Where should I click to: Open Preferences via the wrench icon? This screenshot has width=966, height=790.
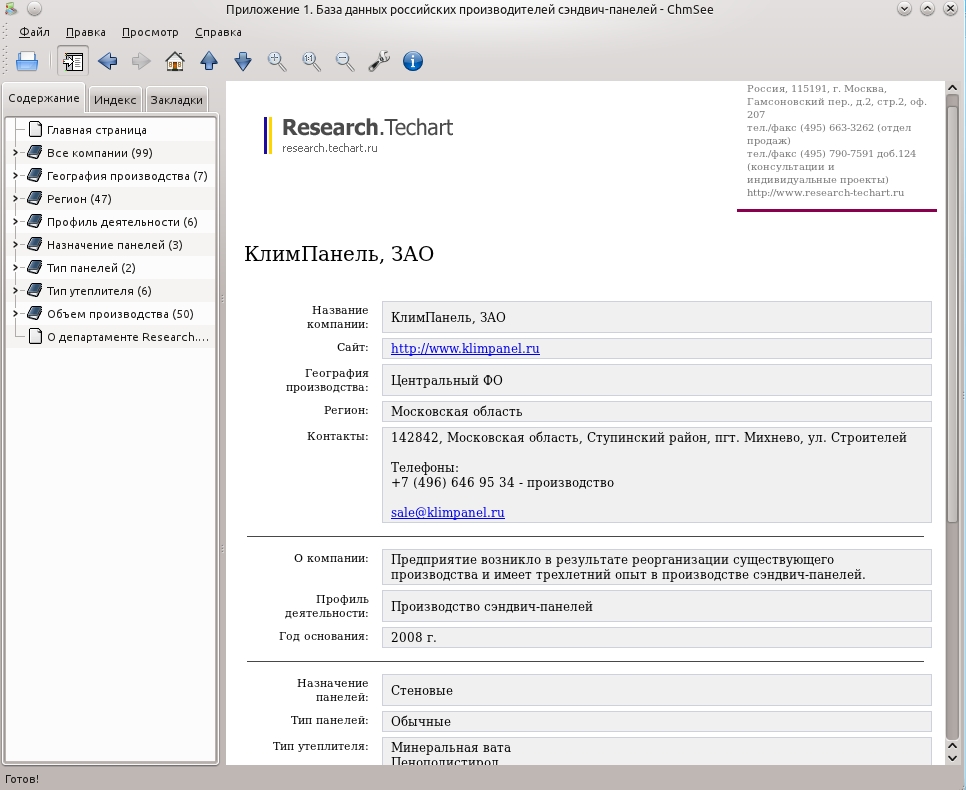[x=379, y=61]
